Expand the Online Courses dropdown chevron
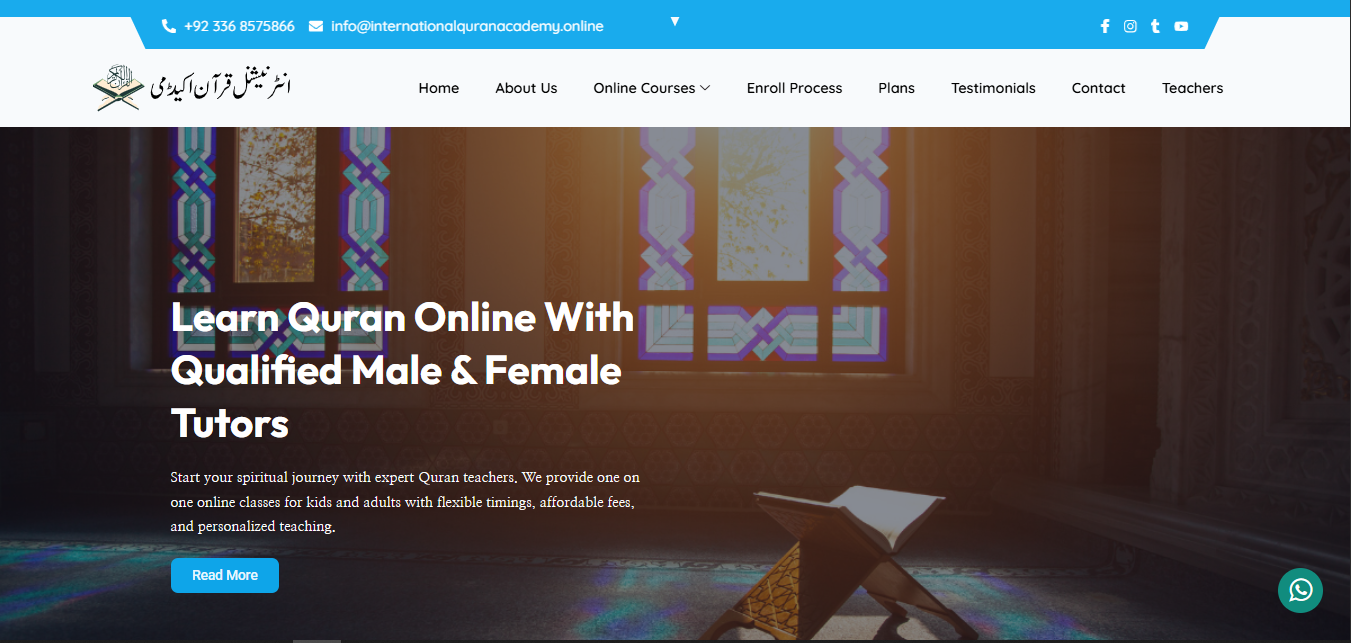 point(705,88)
